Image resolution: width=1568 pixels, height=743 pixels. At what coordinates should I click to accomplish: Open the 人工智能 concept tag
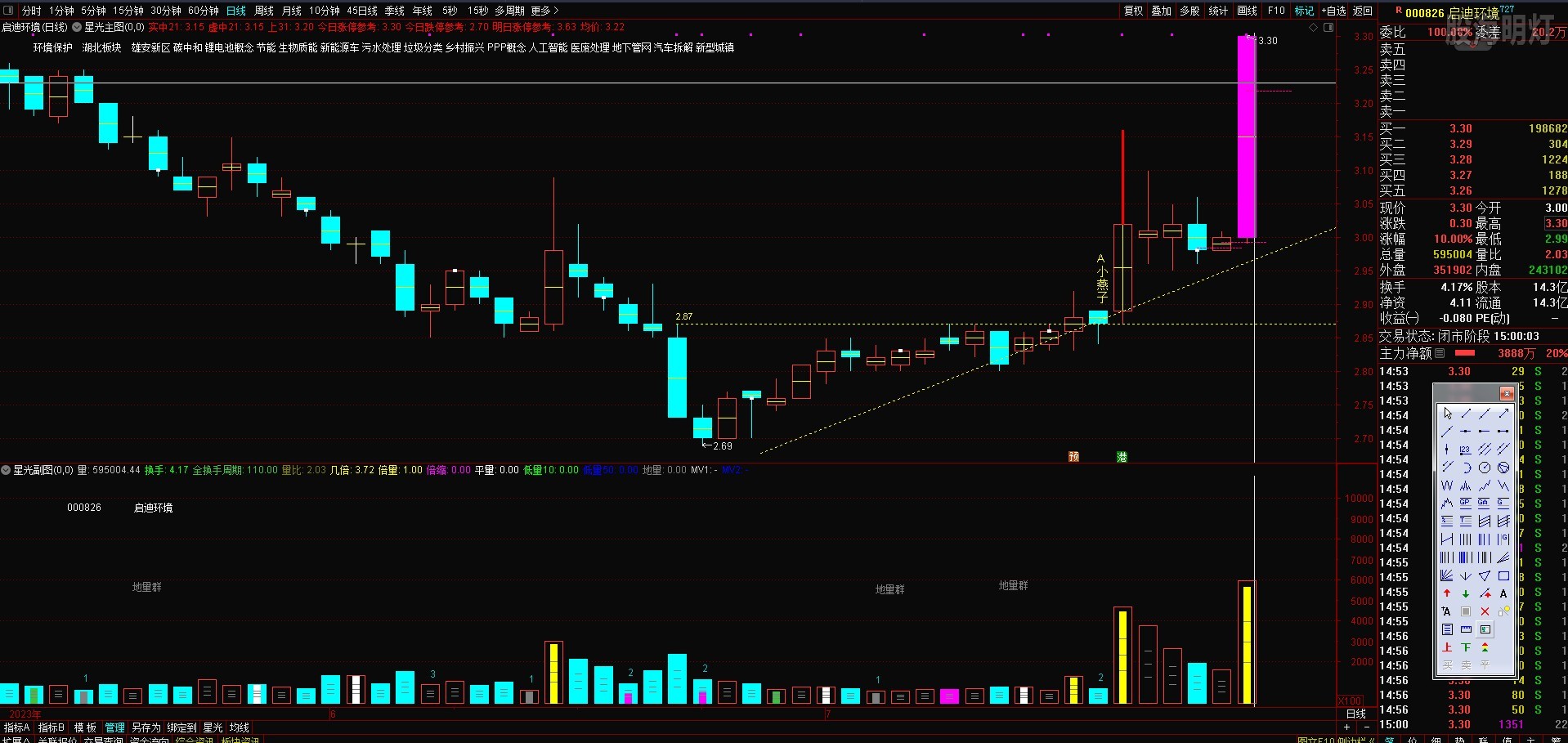(x=548, y=47)
